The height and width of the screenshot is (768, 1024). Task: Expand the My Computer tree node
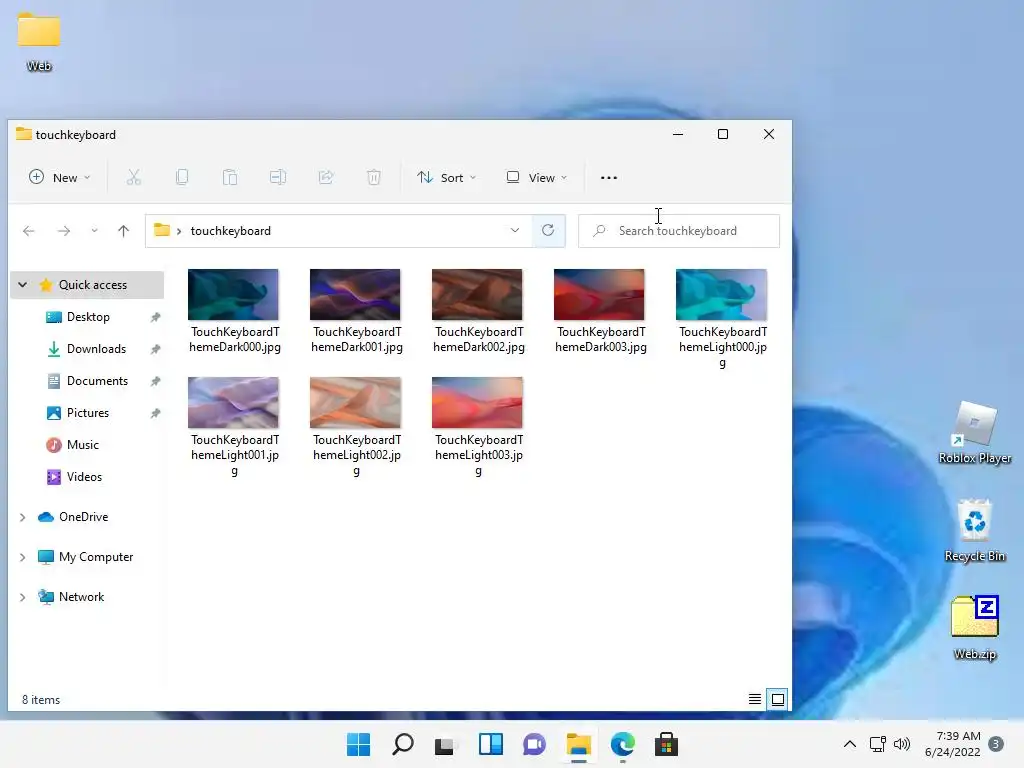click(23, 557)
